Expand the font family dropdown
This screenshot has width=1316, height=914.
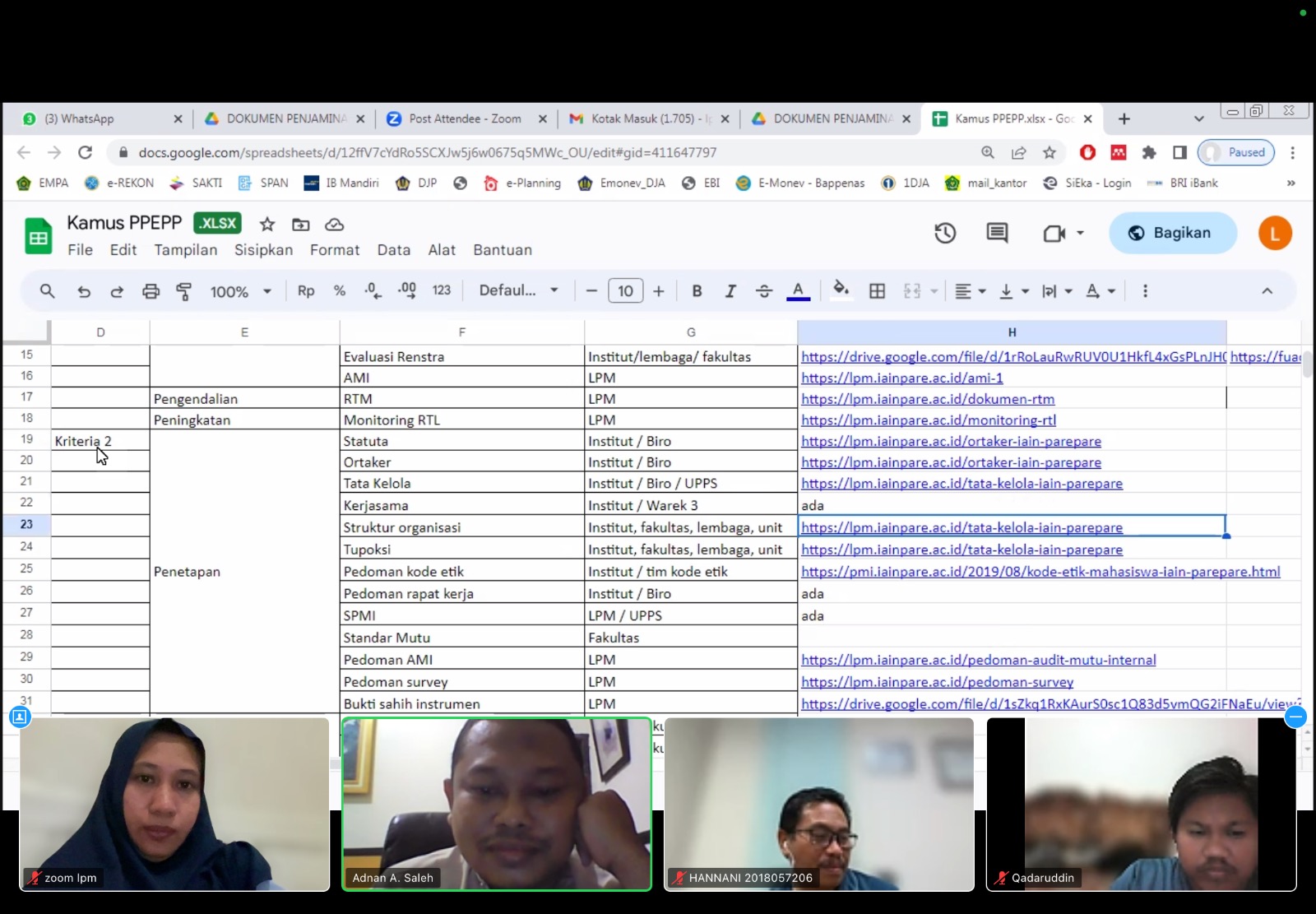click(x=518, y=291)
